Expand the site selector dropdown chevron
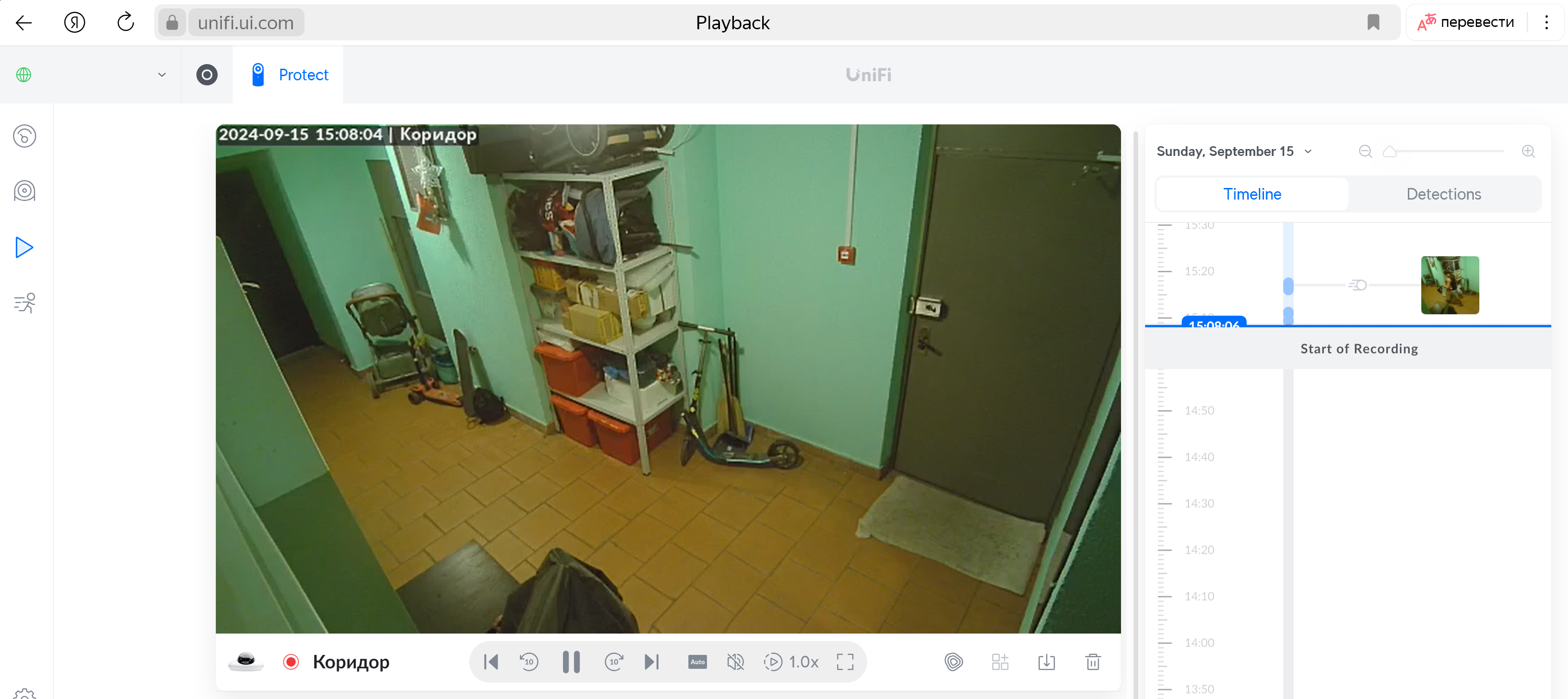This screenshot has width=1568, height=699. 162,75
